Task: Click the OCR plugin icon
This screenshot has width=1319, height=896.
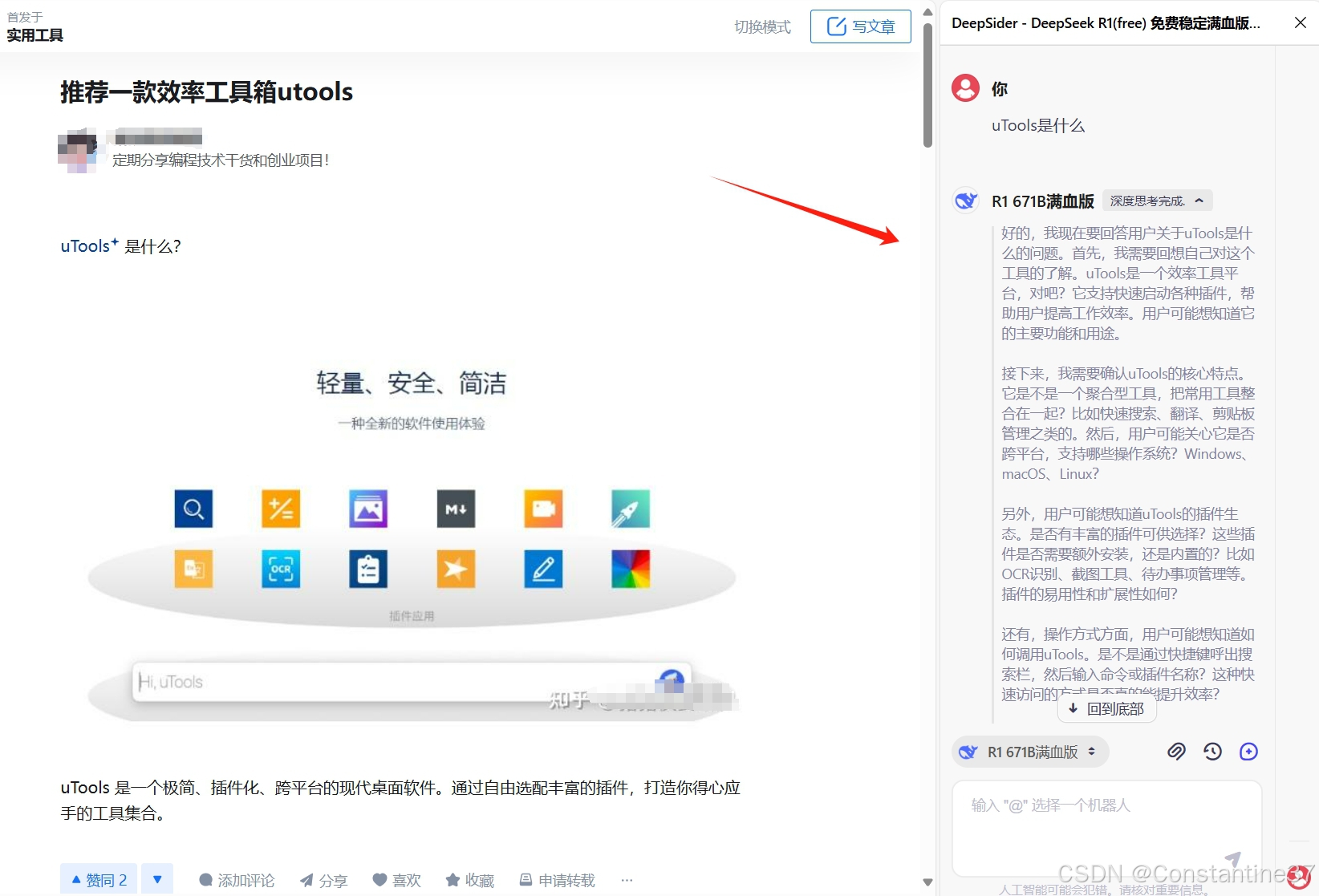Action: 281,569
